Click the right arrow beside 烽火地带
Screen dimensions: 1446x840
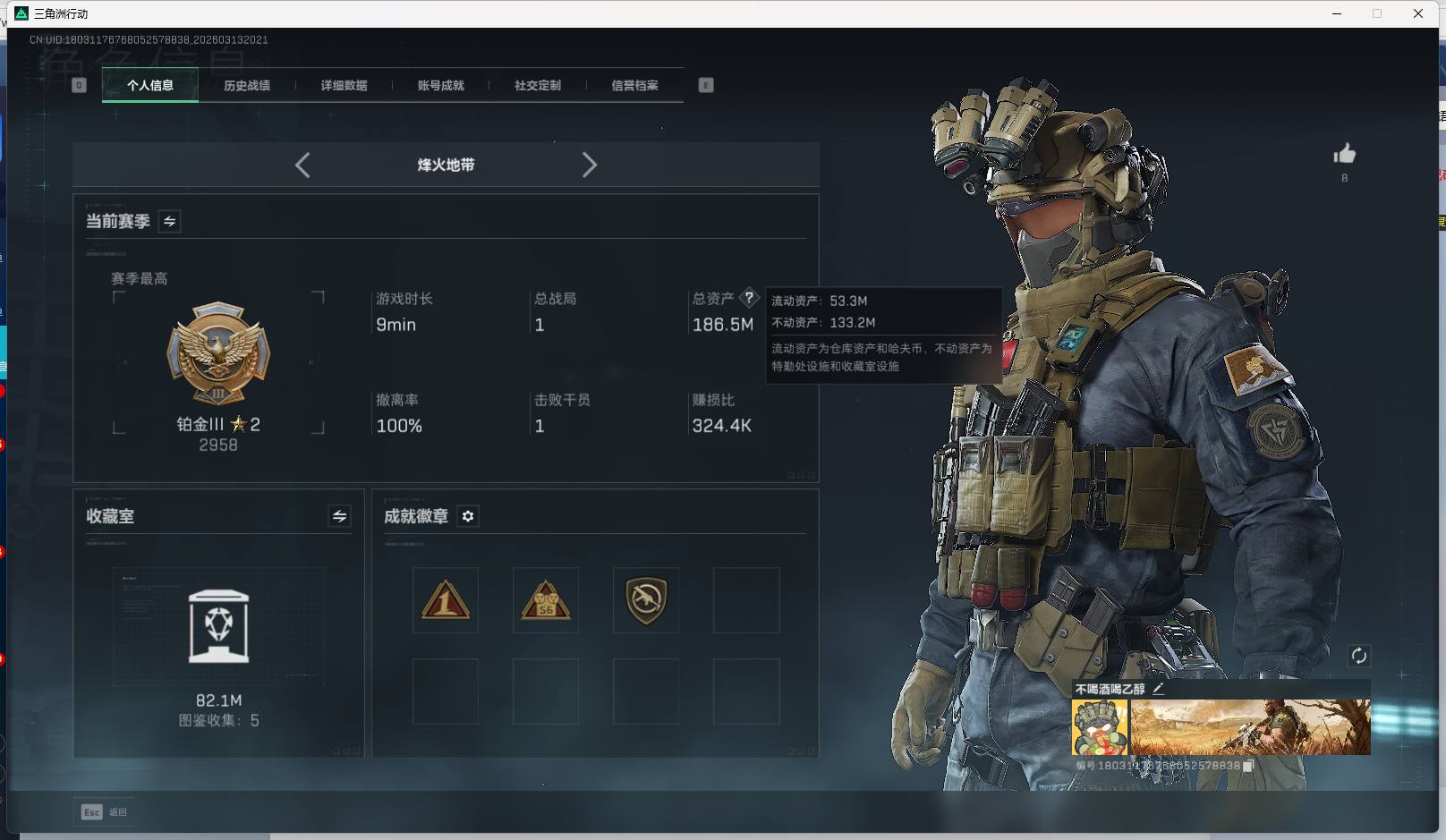click(590, 165)
